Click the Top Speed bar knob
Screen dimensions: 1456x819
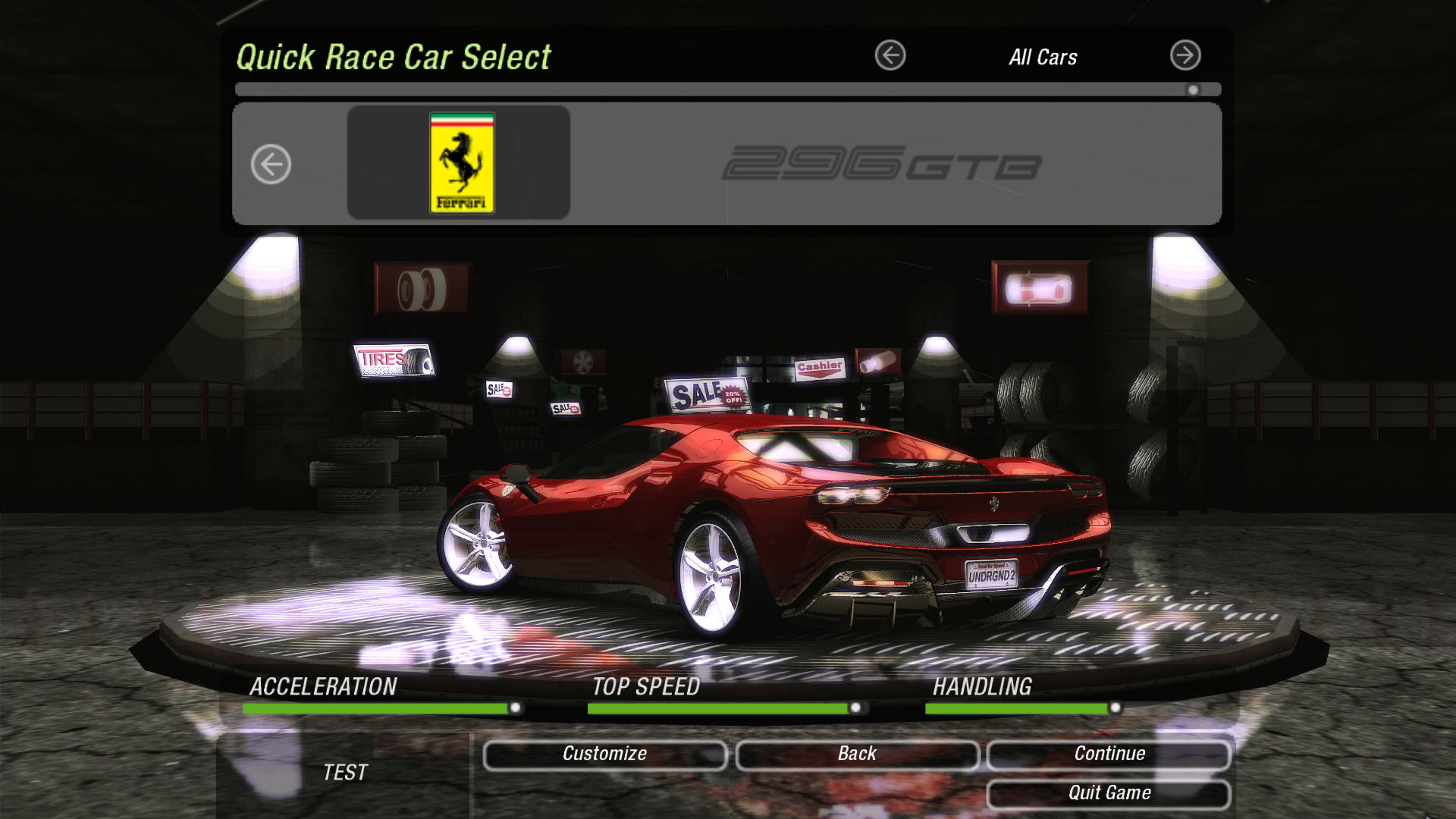click(x=855, y=708)
